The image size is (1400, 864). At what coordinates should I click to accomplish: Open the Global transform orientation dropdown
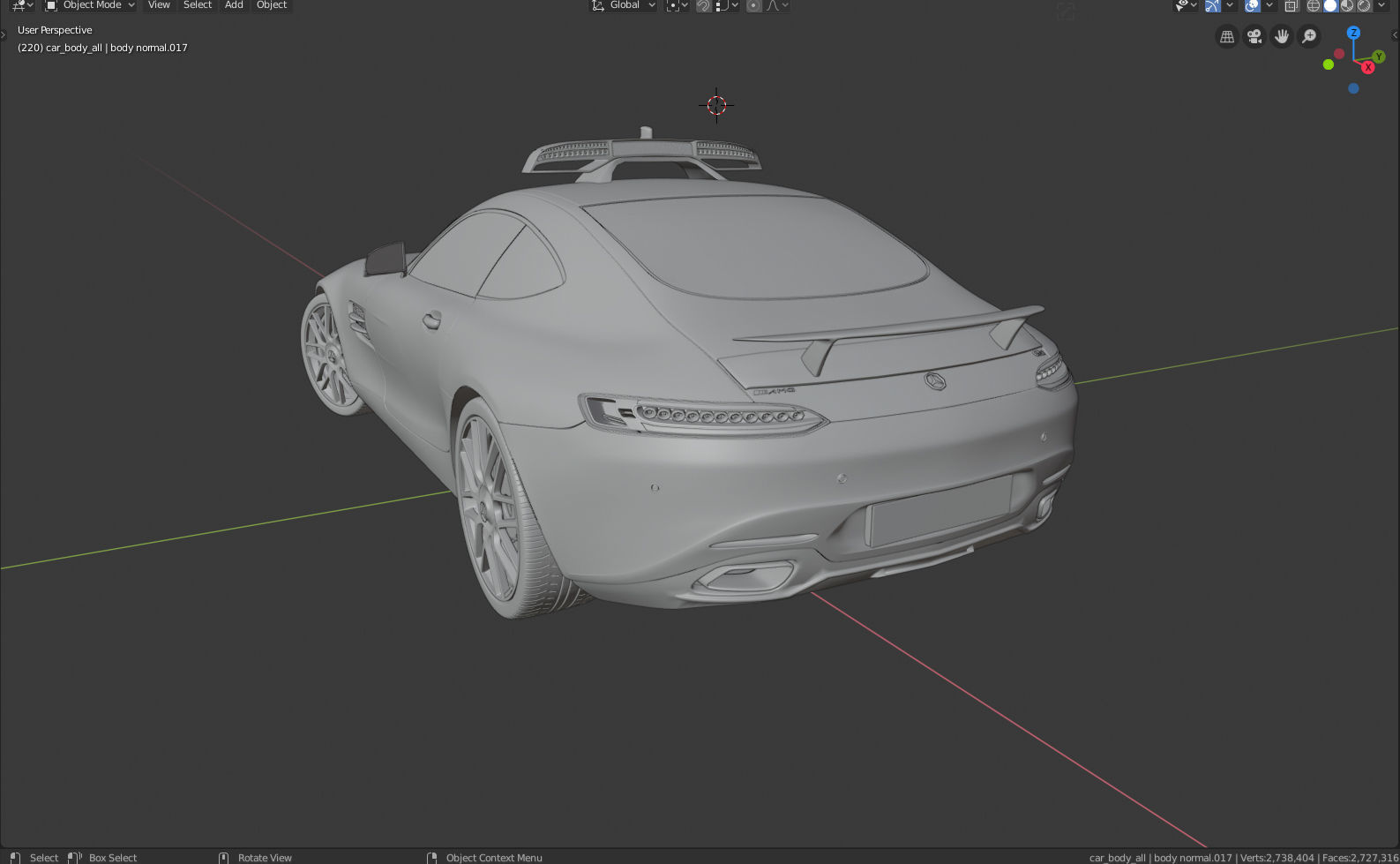coord(624,5)
